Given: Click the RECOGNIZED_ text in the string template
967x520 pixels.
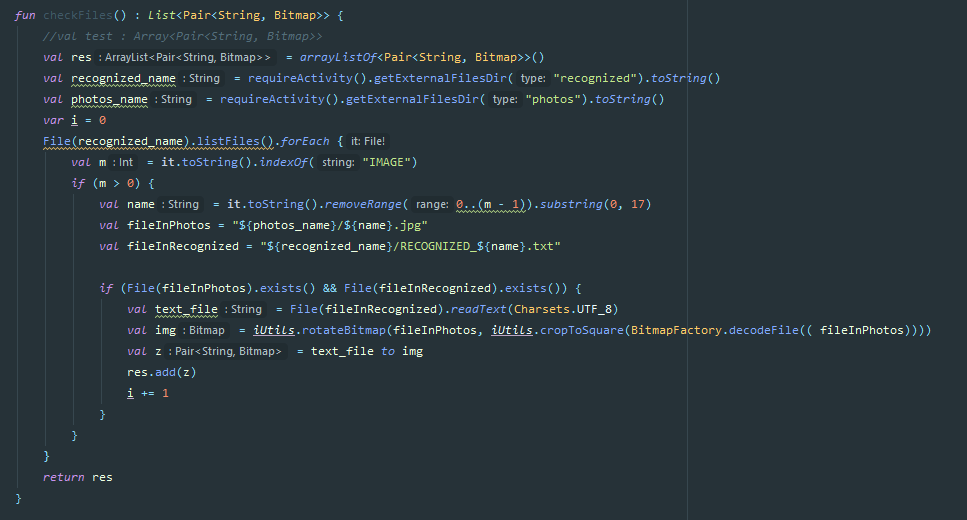Looking at the screenshot, I should tap(438, 246).
